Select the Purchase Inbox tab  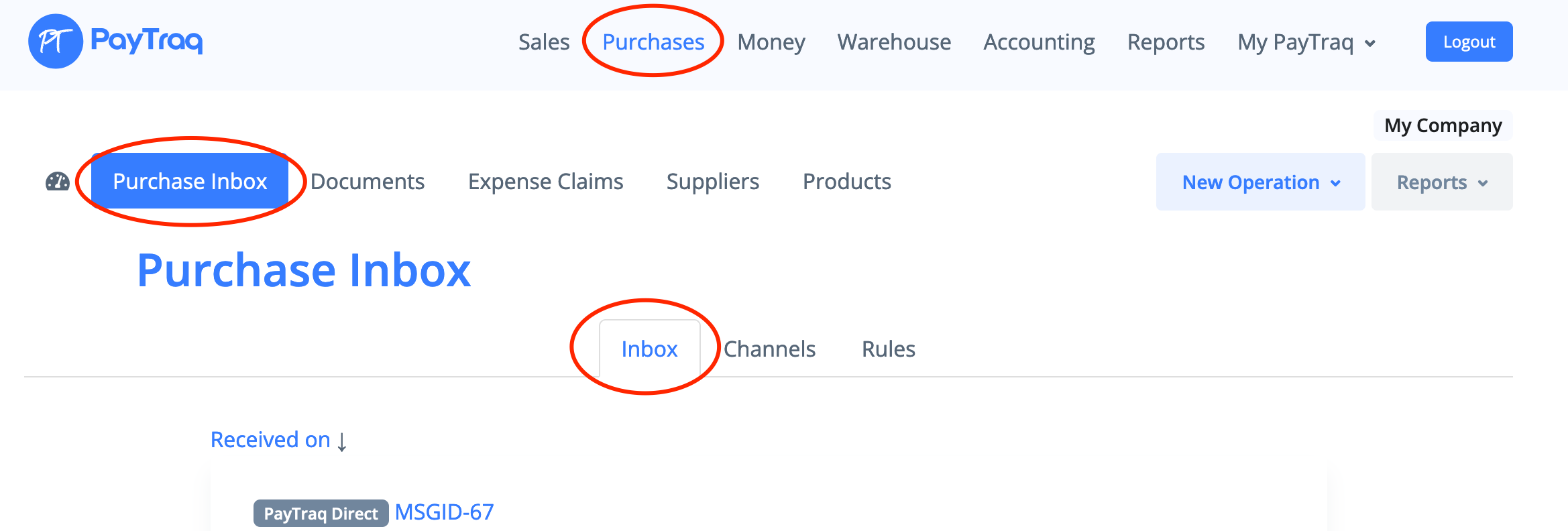pos(190,182)
